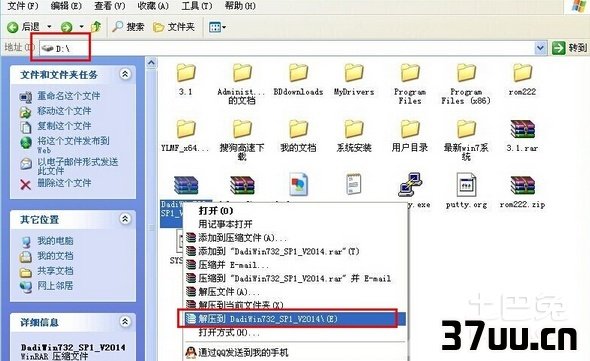Choose 添加到 "DadiWin732_SP1_V2014.rar"(T)
Screen dimensions: 590x361
[x=295, y=251]
